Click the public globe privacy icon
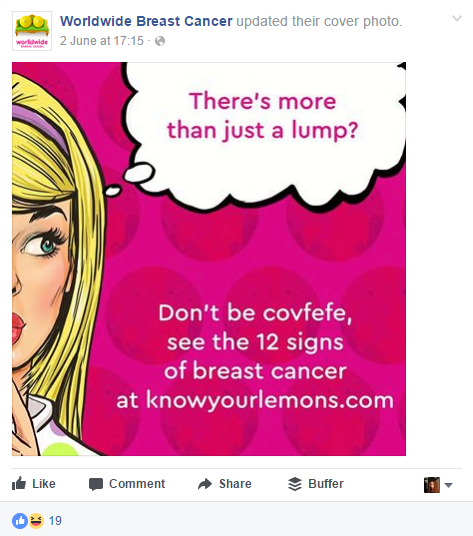 point(160,41)
